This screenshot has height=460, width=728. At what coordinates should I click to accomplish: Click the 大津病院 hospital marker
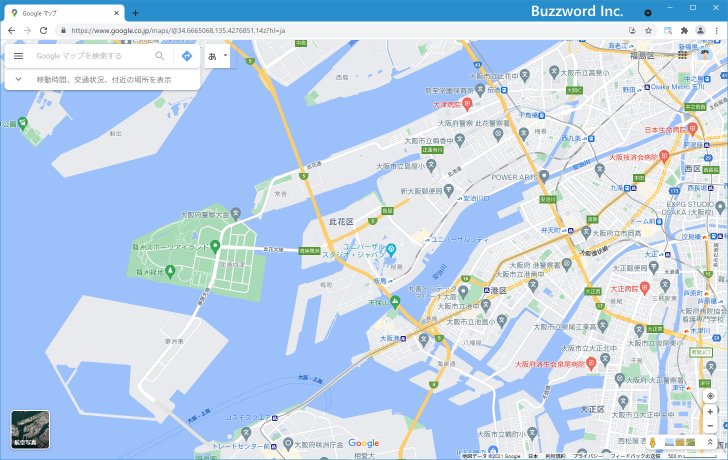pyautogui.click(x=467, y=104)
